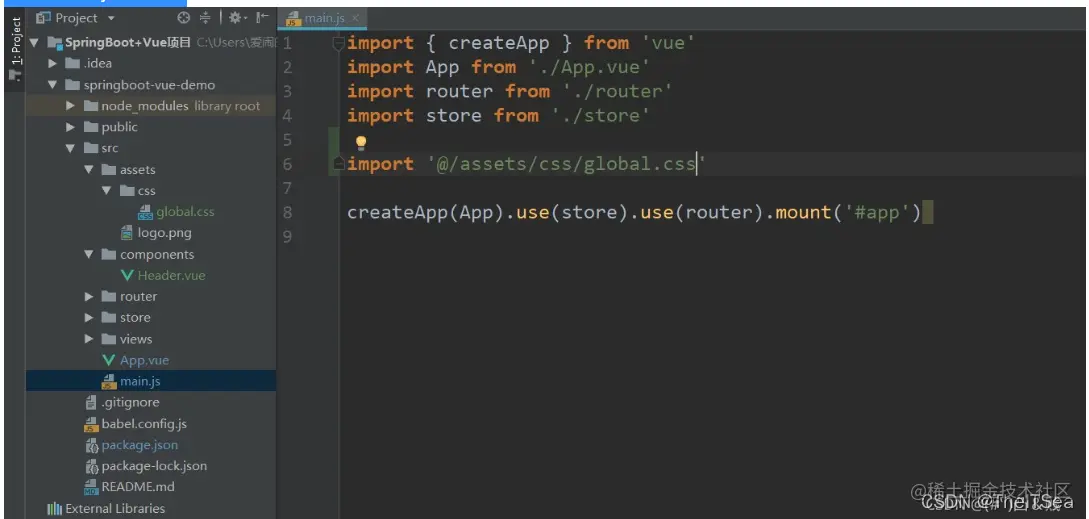Image resolution: width=1089 pixels, height=519 pixels.
Task: Open README.md file
Action: pos(138,487)
